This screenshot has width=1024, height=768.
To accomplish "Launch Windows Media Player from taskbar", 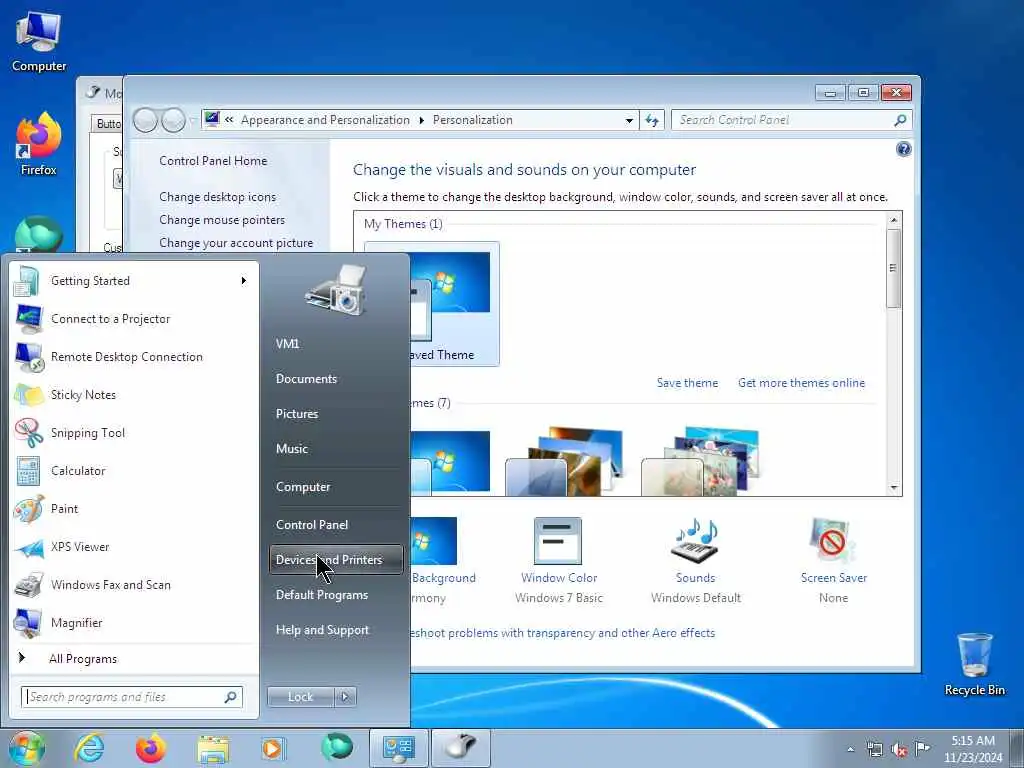I will tap(272, 748).
